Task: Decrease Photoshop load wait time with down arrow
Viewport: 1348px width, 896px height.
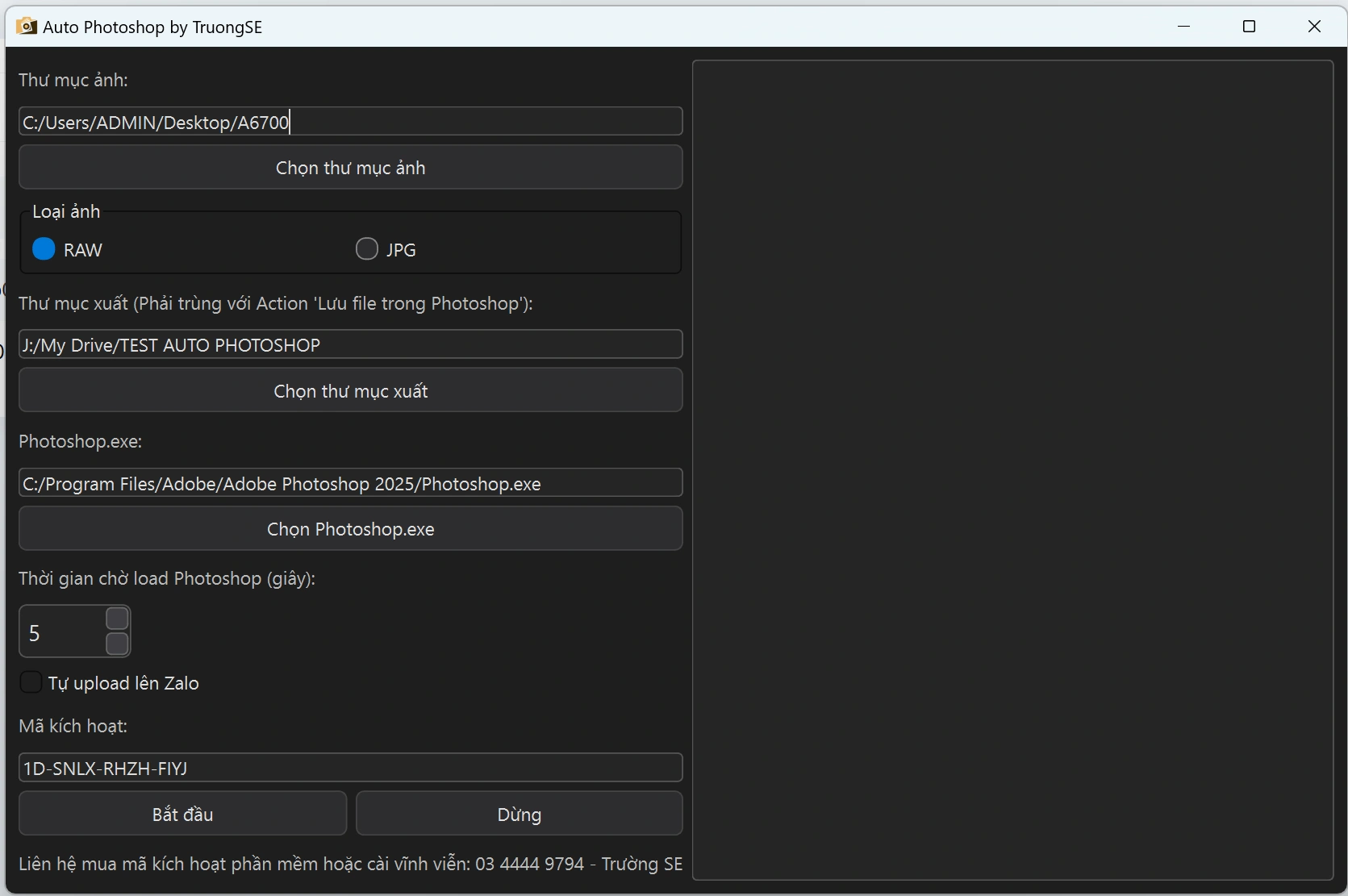Action: (118, 644)
